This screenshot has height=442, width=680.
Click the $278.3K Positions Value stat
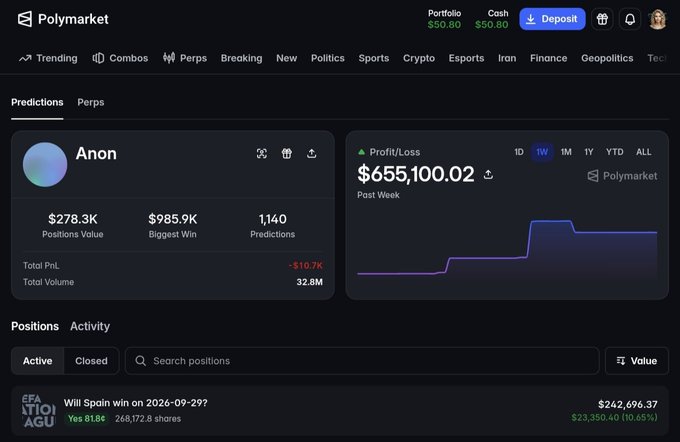click(x=73, y=226)
